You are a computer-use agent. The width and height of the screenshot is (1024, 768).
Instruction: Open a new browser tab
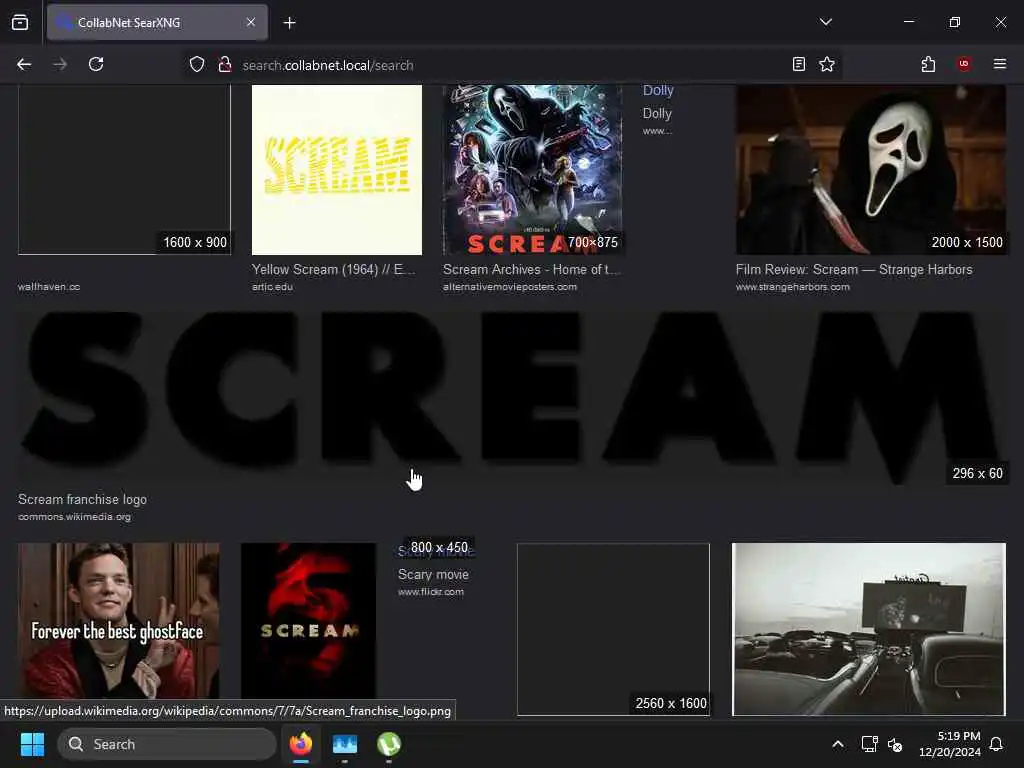(289, 23)
